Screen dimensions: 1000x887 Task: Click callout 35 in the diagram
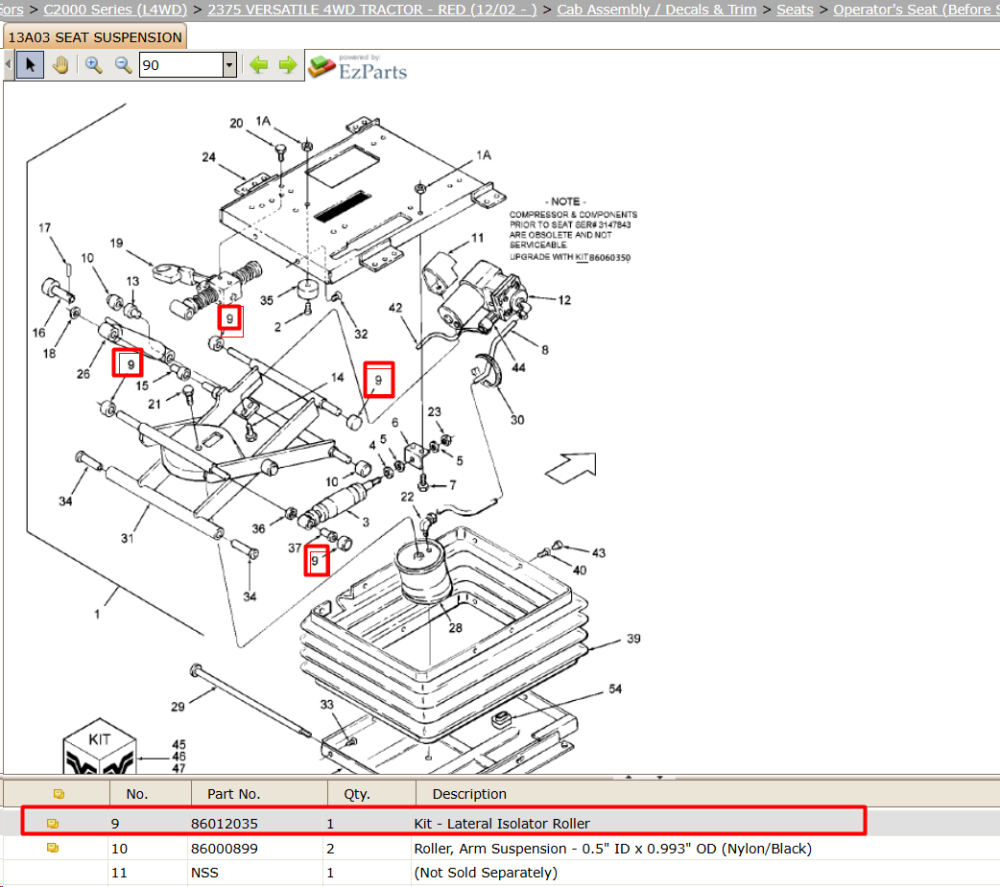point(267,300)
